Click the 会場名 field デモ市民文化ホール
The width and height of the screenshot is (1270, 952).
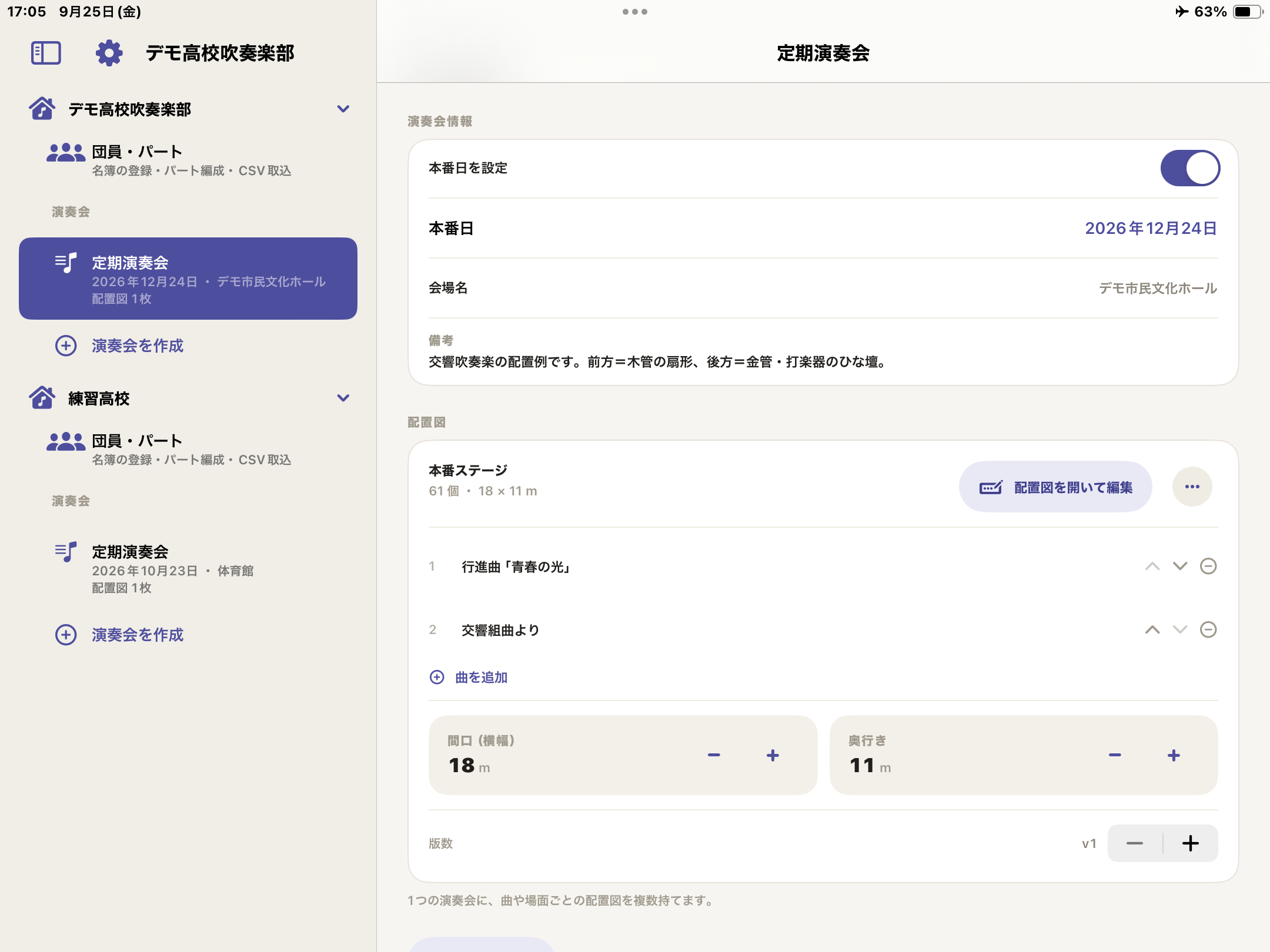823,288
